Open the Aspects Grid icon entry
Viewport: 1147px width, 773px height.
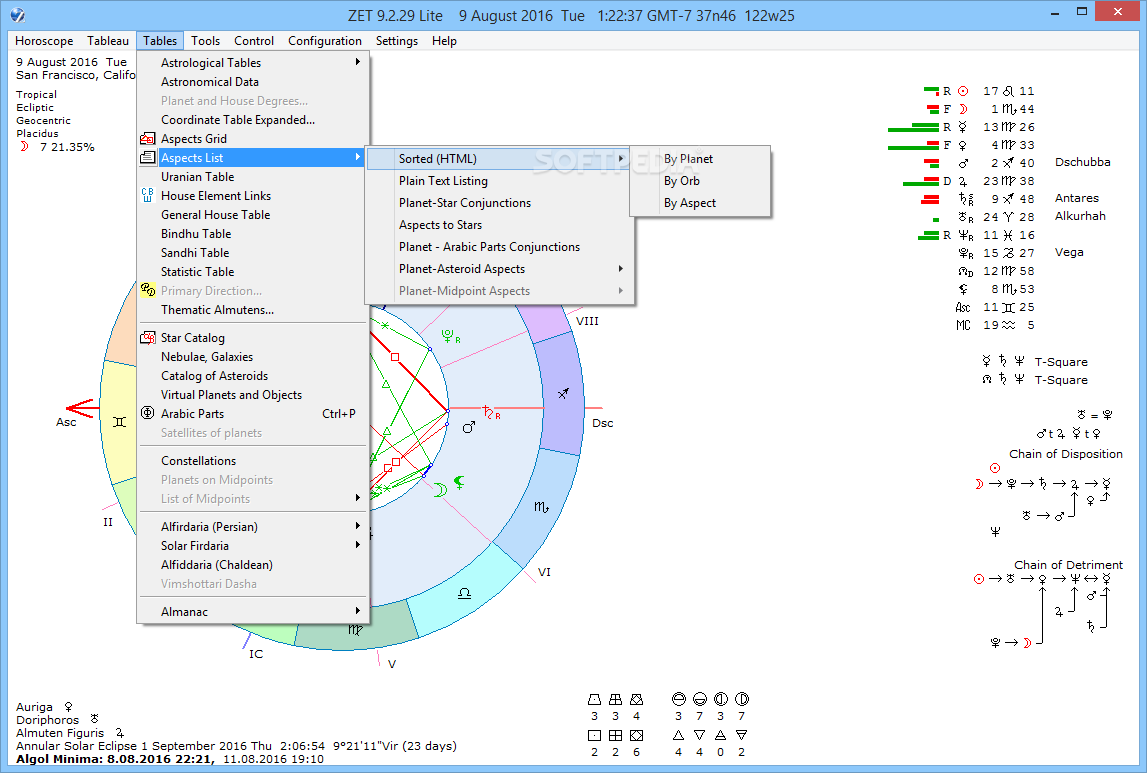tap(148, 138)
